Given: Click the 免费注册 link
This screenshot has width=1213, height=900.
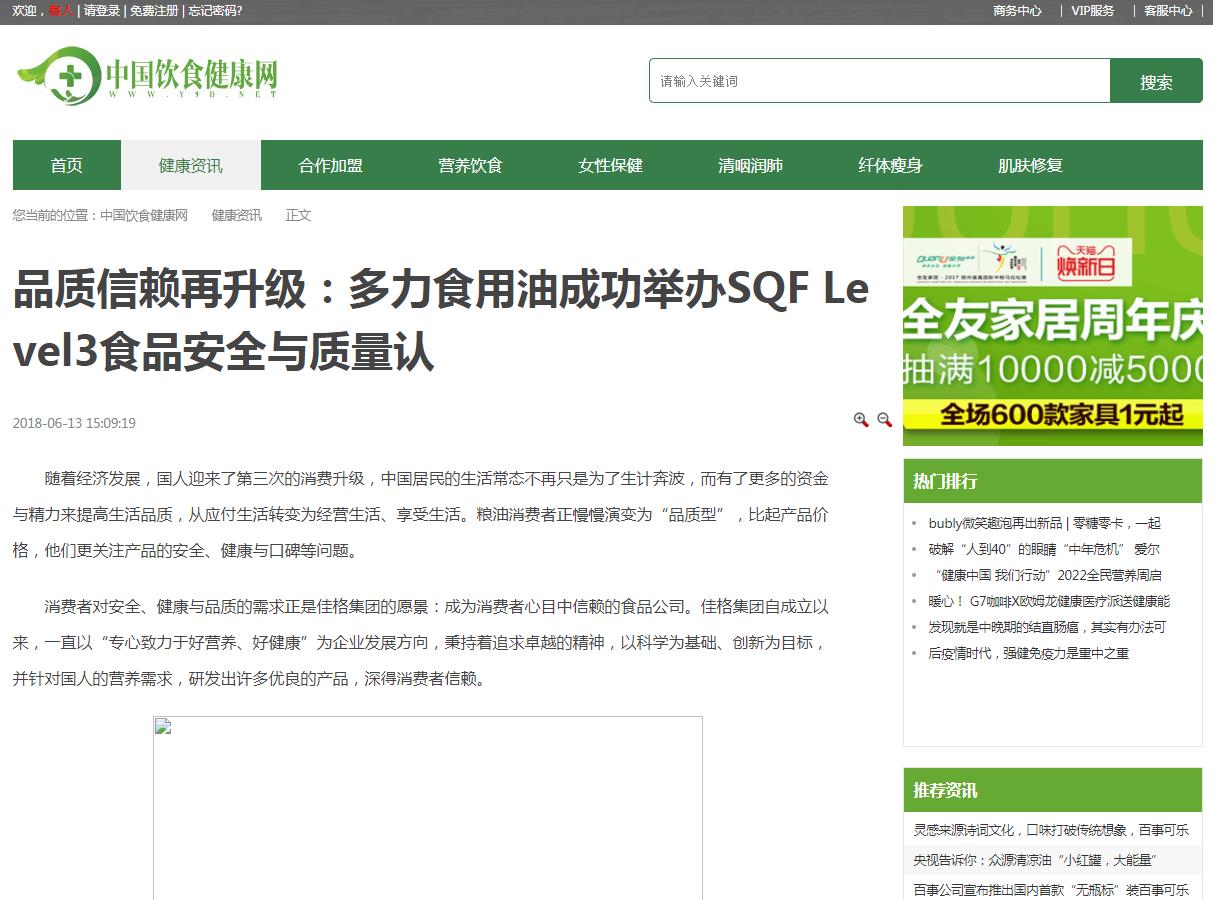Looking at the screenshot, I should [x=154, y=11].
